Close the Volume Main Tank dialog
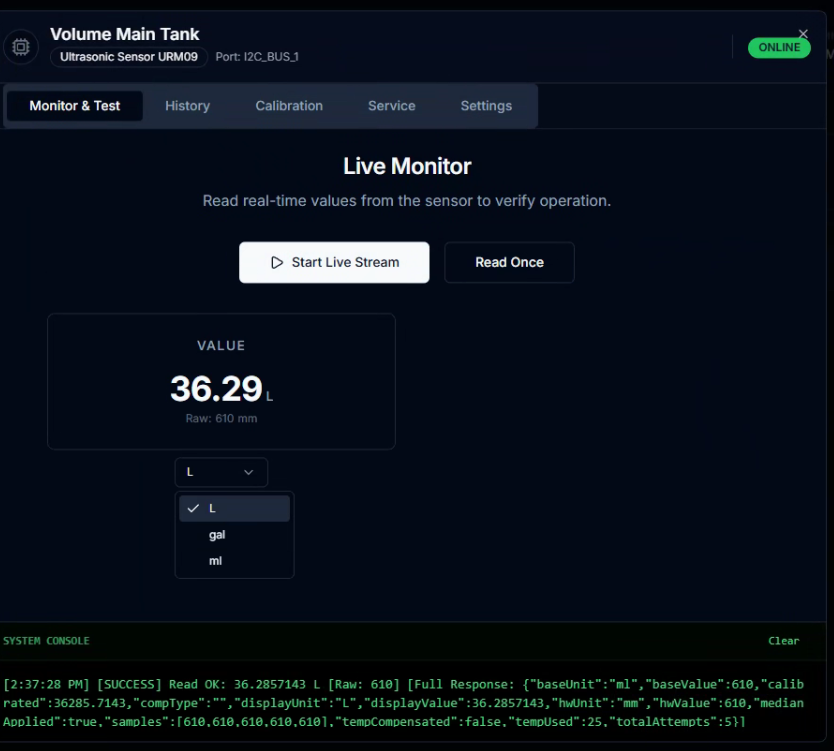This screenshot has width=834, height=751. tap(803, 34)
